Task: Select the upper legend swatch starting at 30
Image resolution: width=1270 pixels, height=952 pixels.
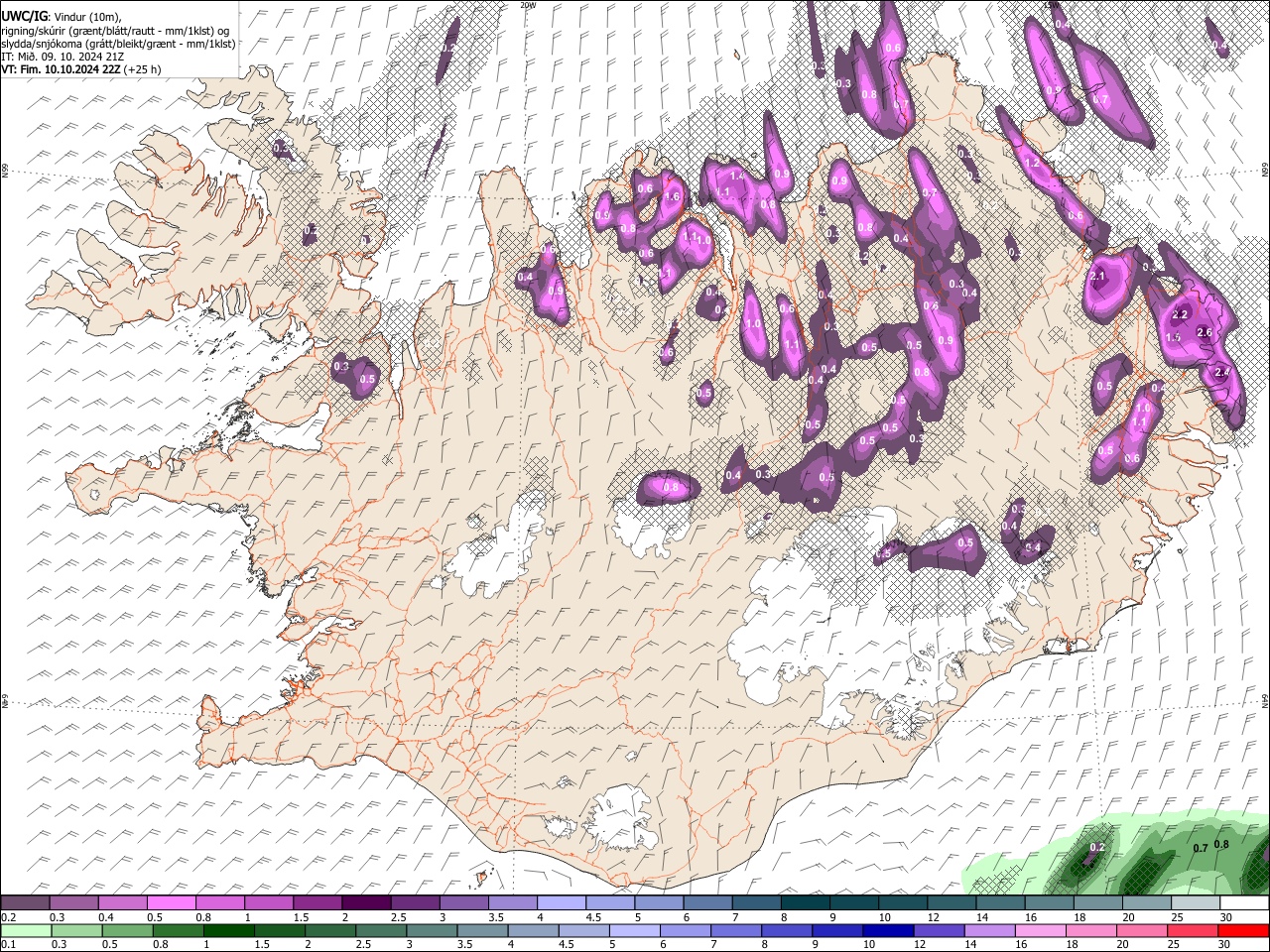Action: click(x=1244, y=903)
